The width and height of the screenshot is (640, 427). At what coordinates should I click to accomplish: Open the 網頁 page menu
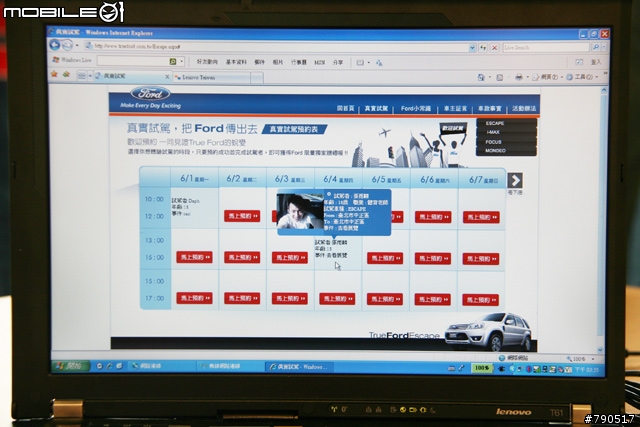click(546, 77)
